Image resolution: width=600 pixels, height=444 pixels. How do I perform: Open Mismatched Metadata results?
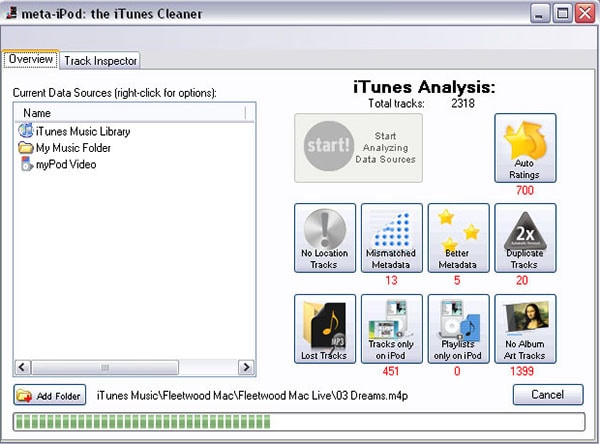pos(391,238)
